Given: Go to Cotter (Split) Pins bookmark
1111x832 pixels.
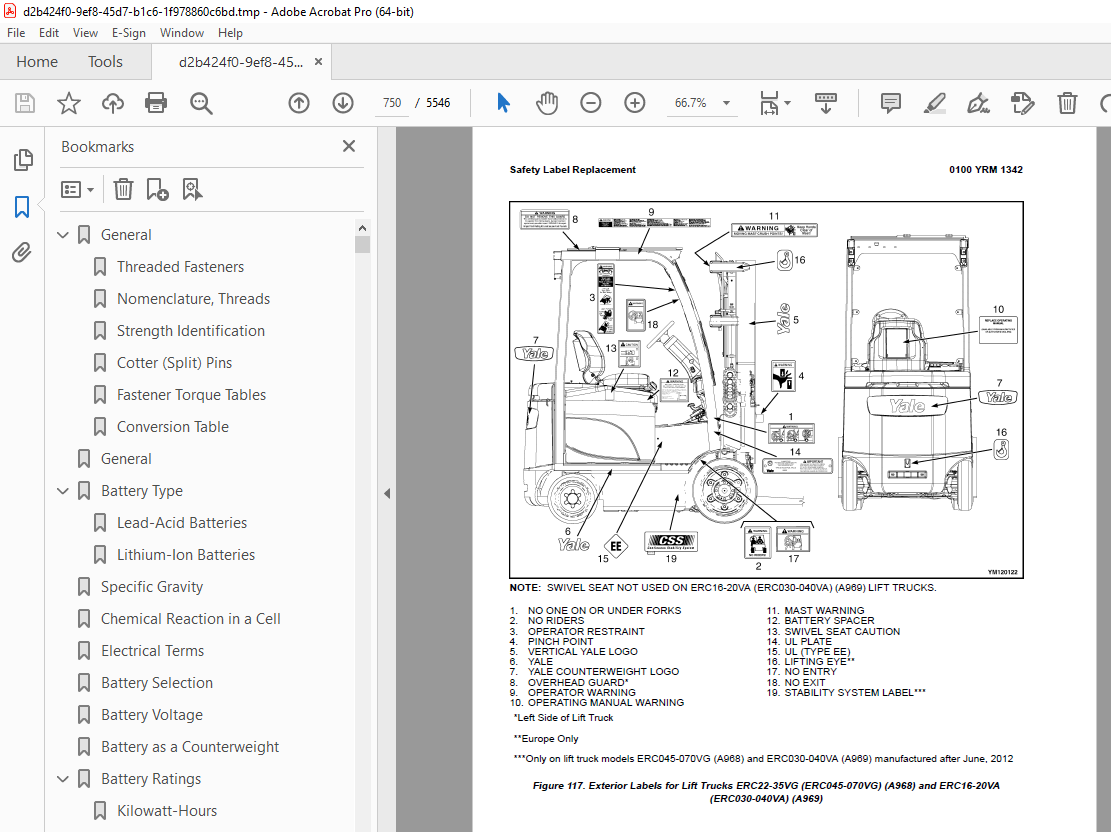Looking at the screenshot, I should tap(174, 362).
